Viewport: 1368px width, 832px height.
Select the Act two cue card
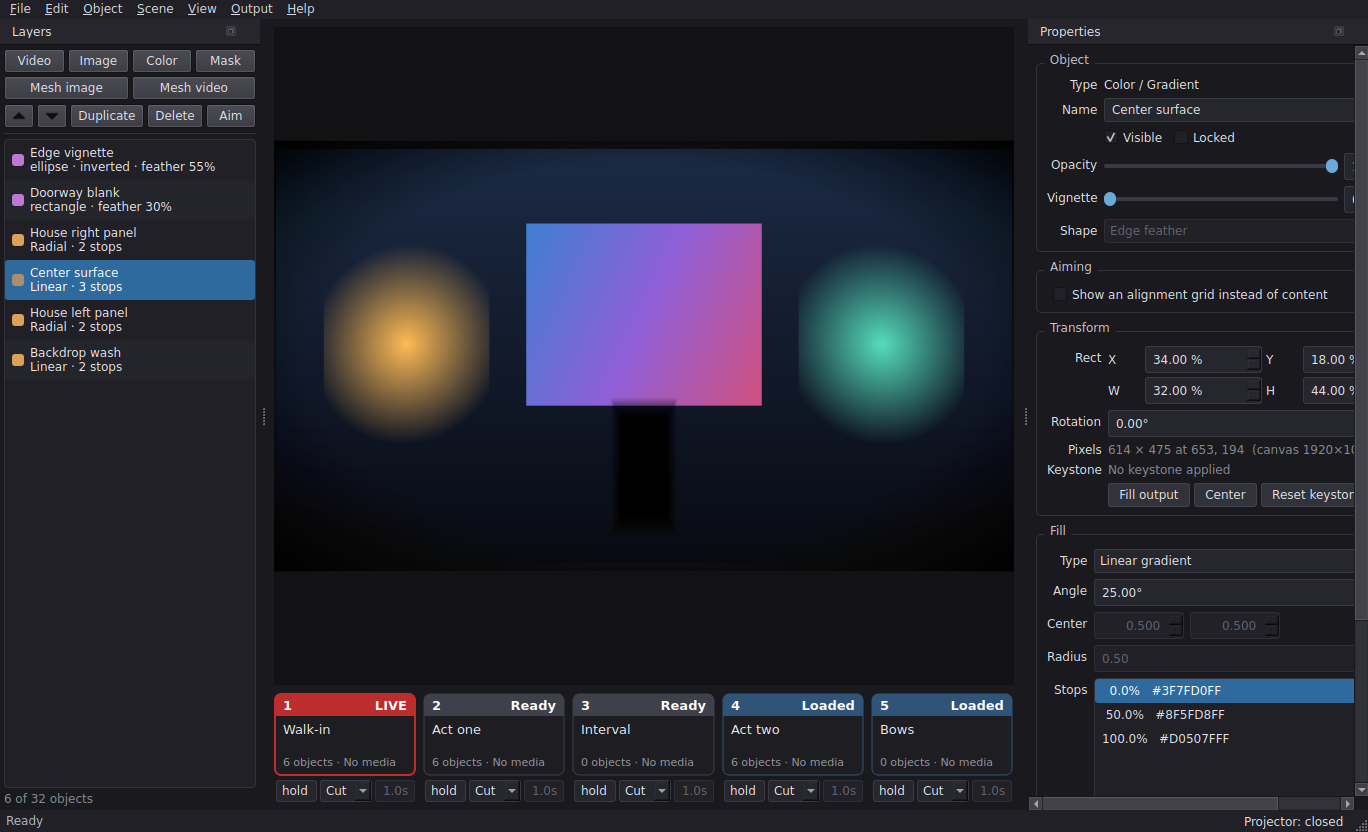coord(793,735)
